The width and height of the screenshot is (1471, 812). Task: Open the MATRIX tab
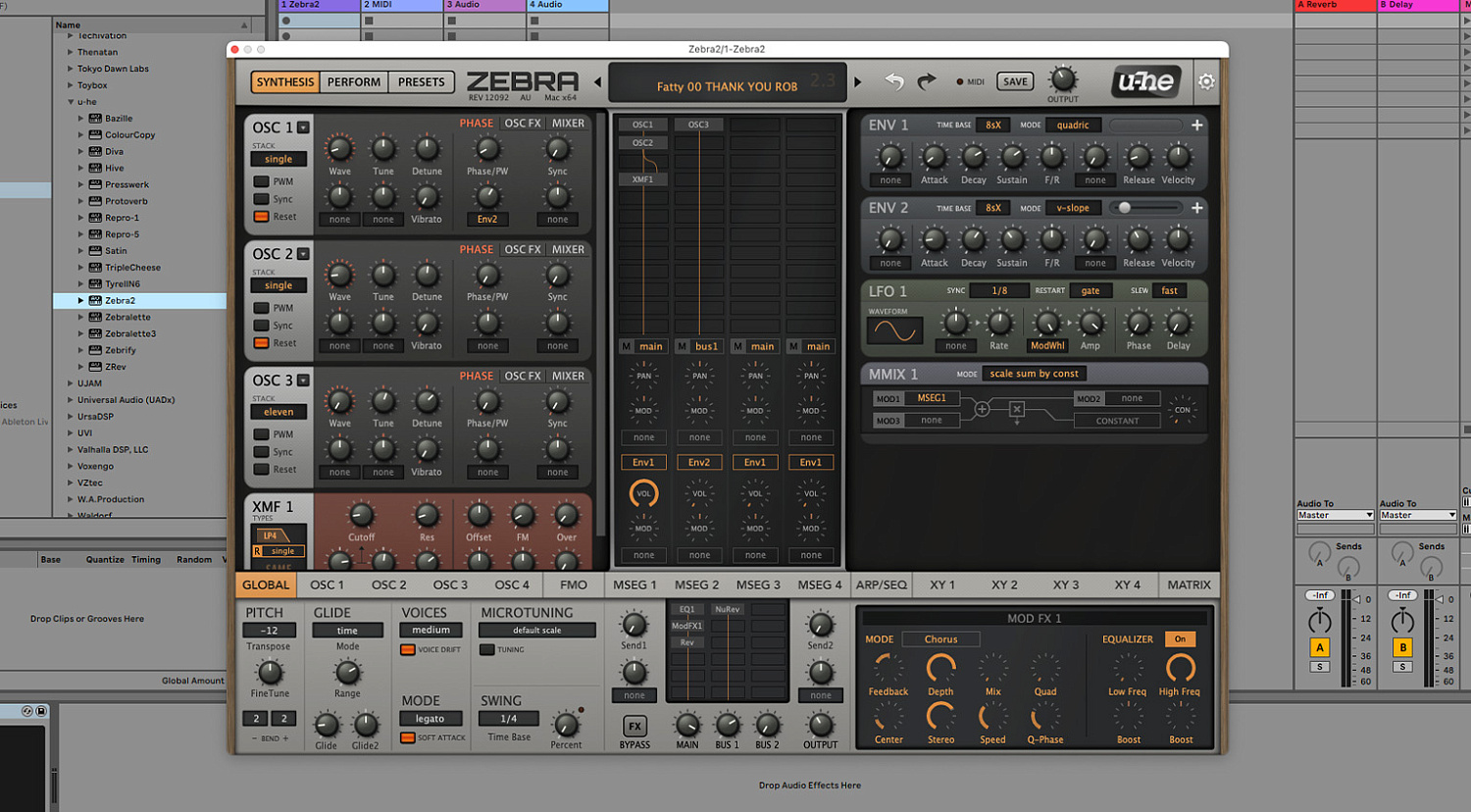1190,584
